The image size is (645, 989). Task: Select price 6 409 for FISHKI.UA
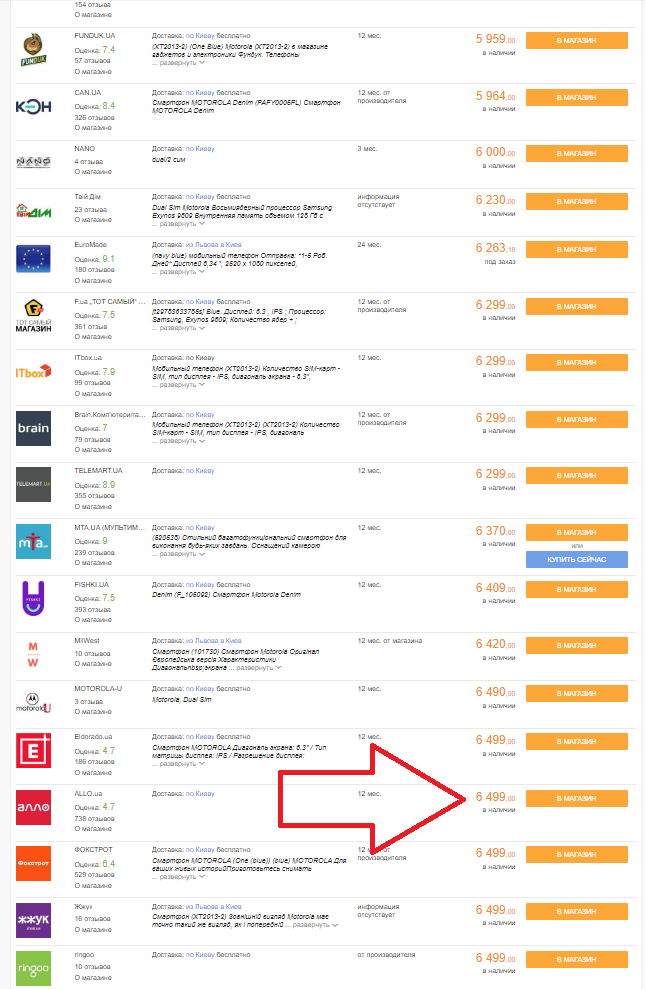click(x=495, y=588)
